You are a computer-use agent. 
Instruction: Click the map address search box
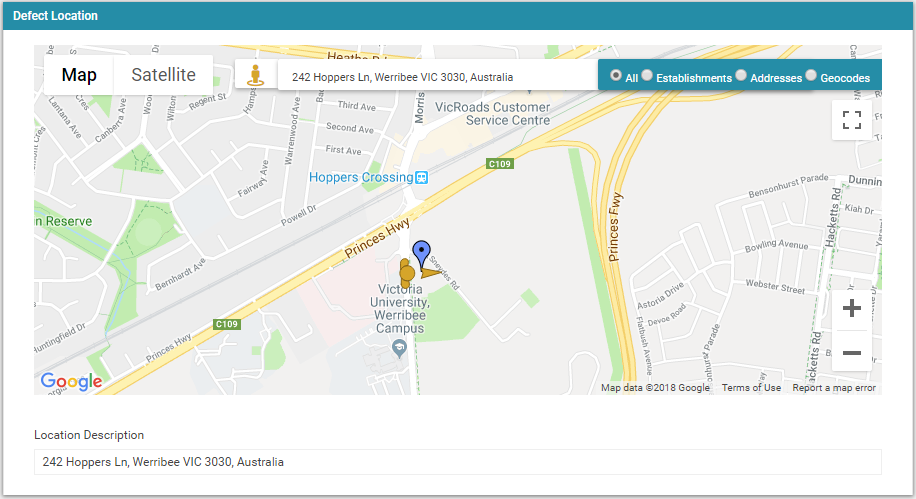(438, 77)
